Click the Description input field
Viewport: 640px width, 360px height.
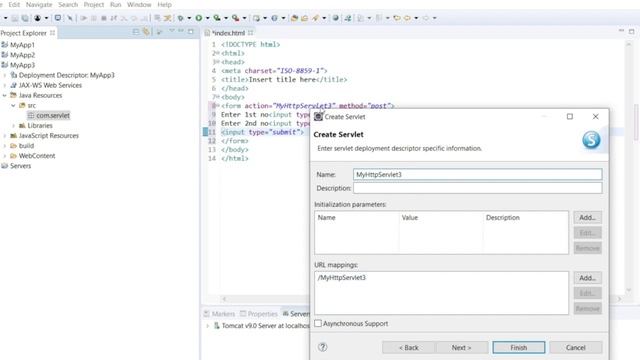(478, 188)
